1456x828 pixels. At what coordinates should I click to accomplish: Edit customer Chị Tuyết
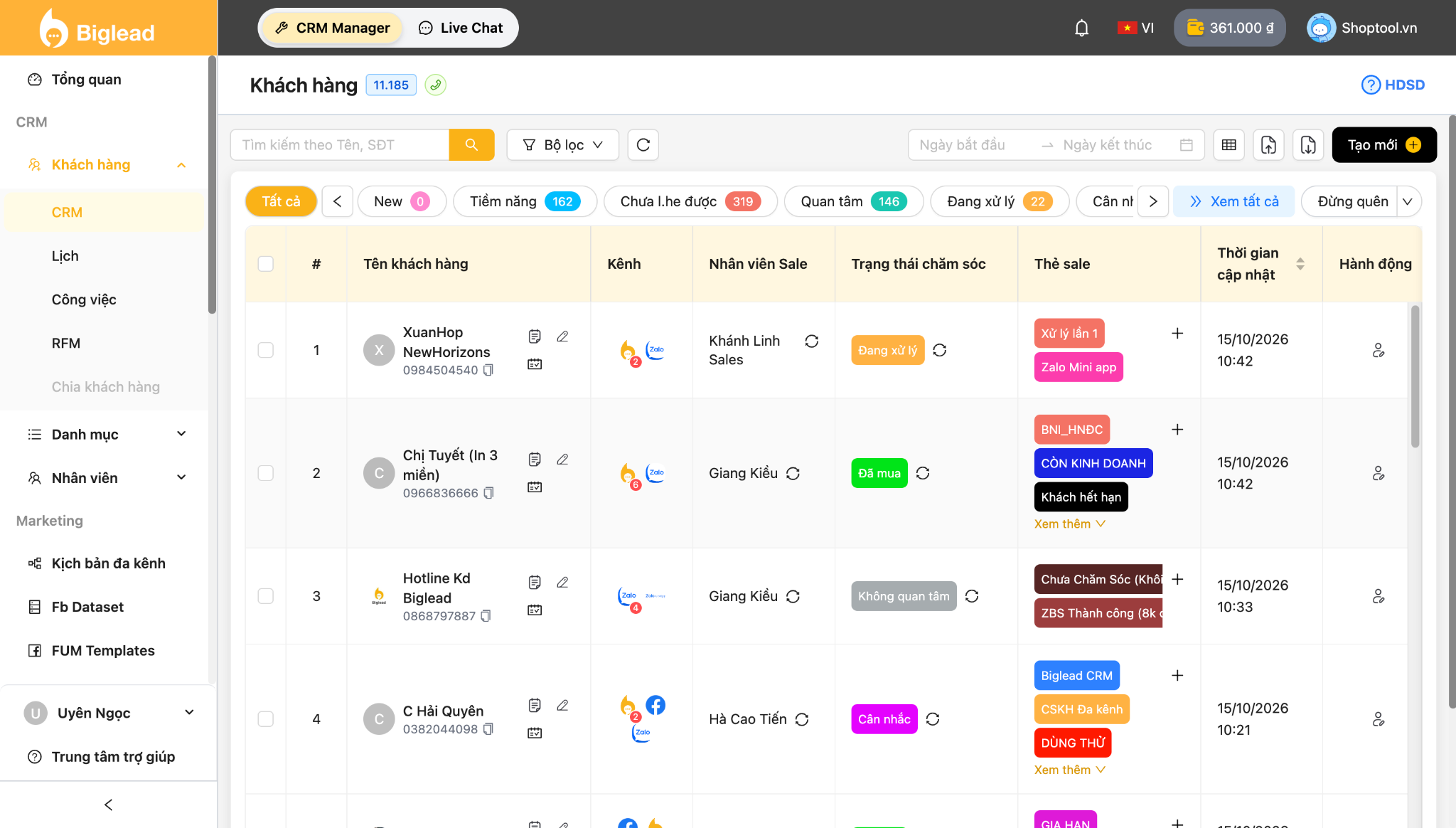tap(562, 459)
